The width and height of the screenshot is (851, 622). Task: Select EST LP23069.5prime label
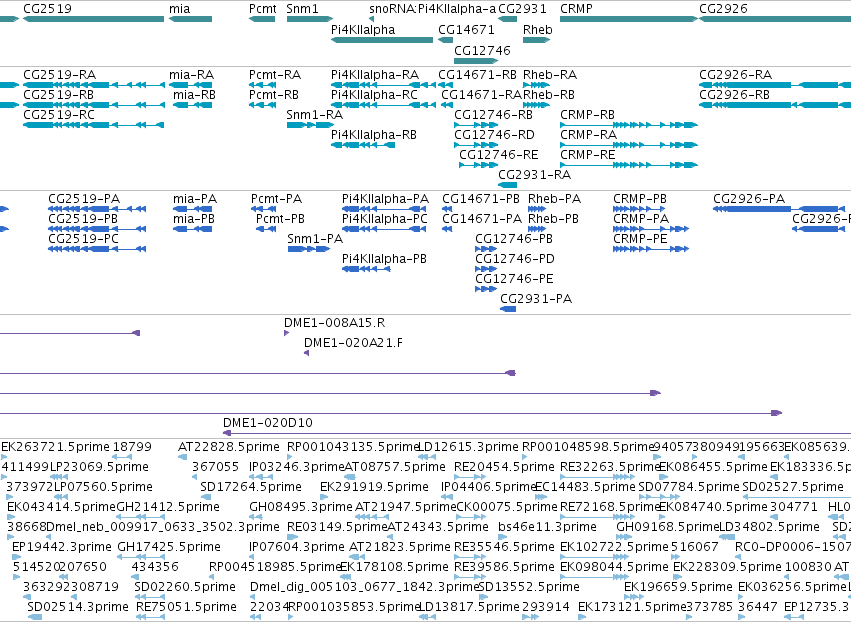(99, 467)
